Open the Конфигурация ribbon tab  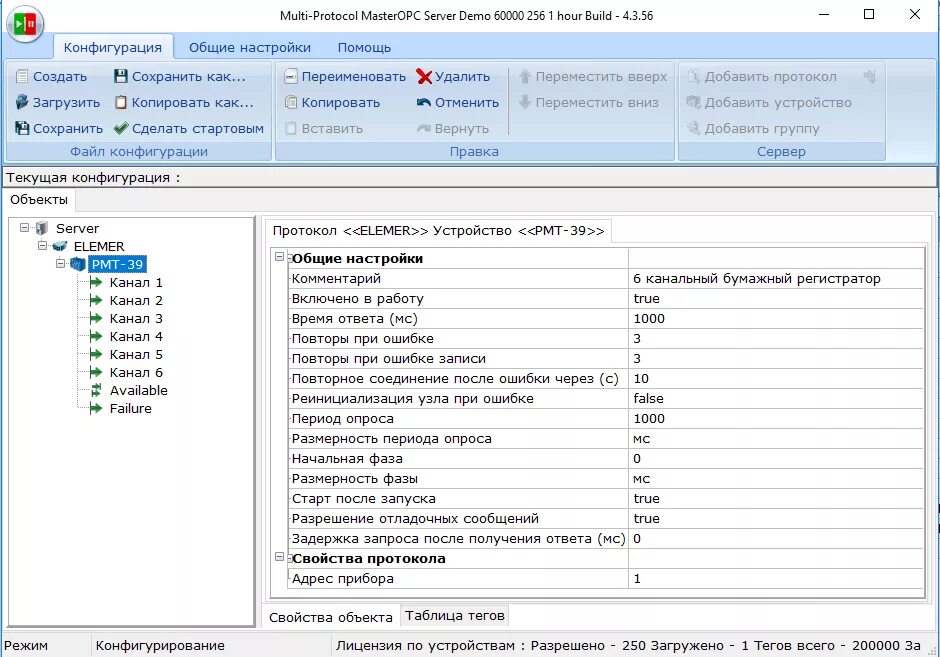pyautogui.click(x=113, y=47)
